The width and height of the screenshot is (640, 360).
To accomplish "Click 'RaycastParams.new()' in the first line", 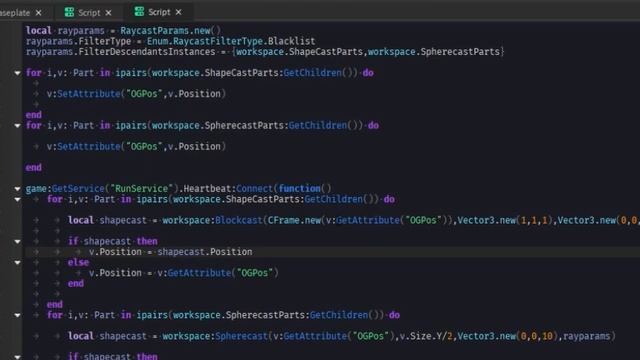I will pos(171,31).
